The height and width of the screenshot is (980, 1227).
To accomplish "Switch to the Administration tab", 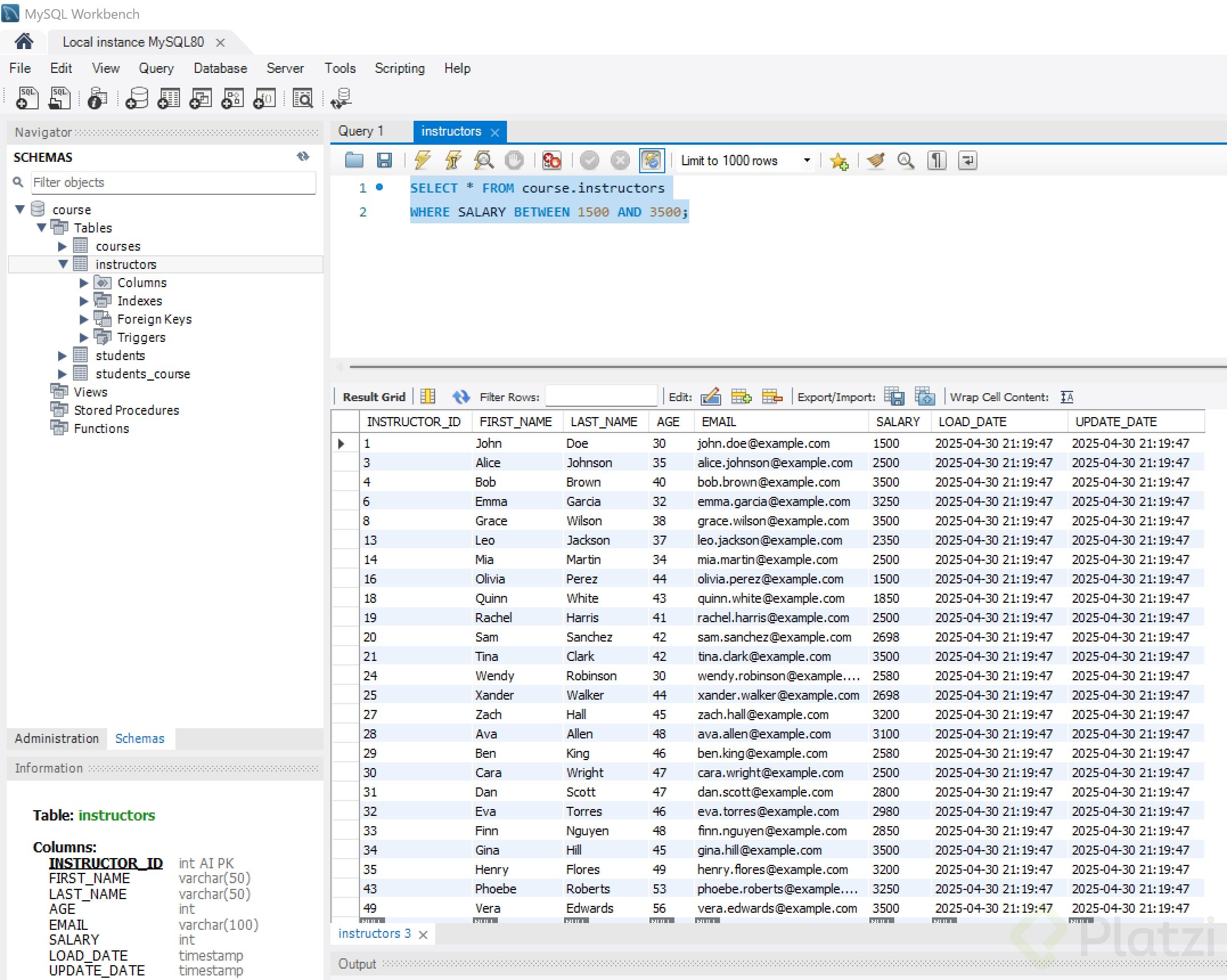I will 56,738.
